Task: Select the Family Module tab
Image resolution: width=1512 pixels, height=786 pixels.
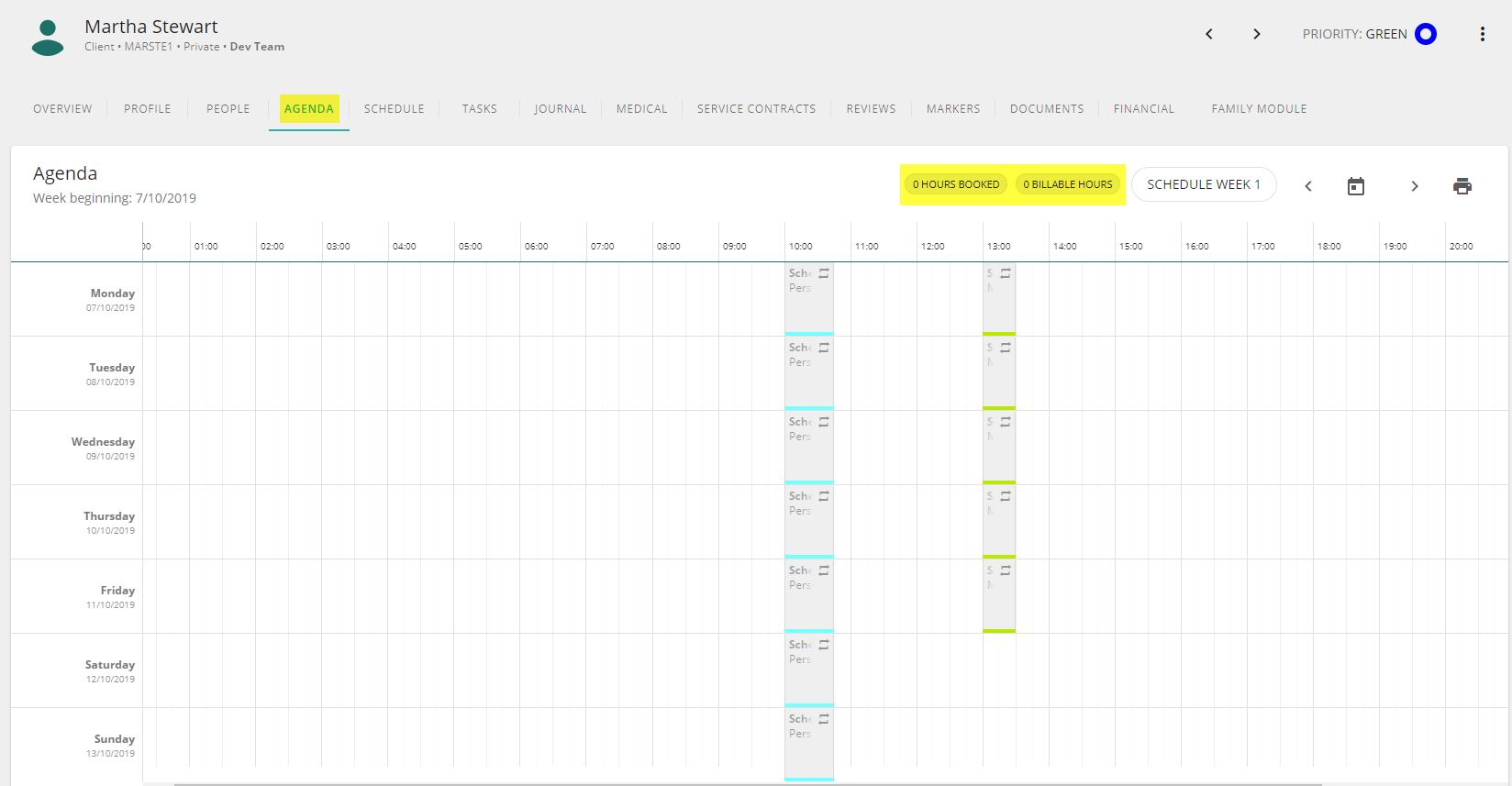Action: [x=1259, y=108]
